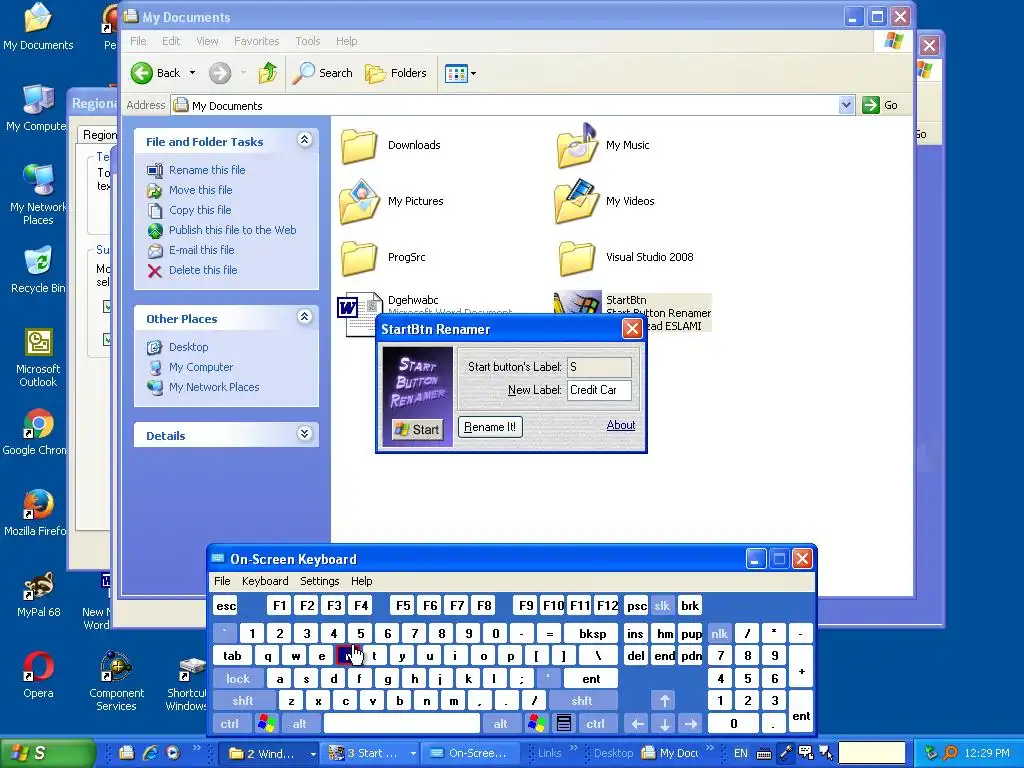This screenshot has height=768, width=1024.
Task: Toggle the Folders pane button
Action: [x=396, y=73]
